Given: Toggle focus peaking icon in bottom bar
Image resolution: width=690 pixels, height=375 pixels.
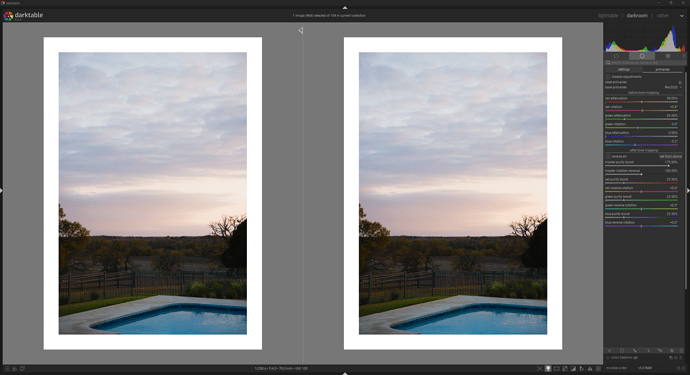Looking at the screenshot, I should coord(540,368).
